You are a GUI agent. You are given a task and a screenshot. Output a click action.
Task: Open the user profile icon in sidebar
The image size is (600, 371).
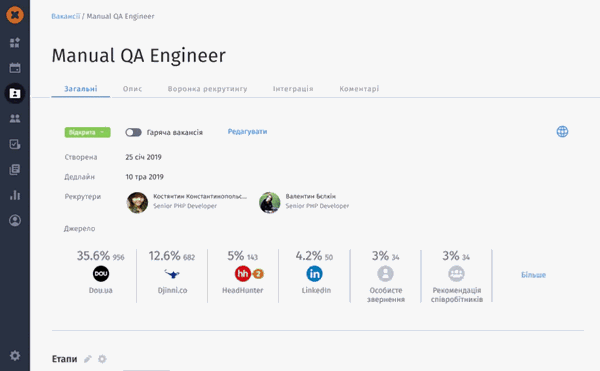point(15,220)
